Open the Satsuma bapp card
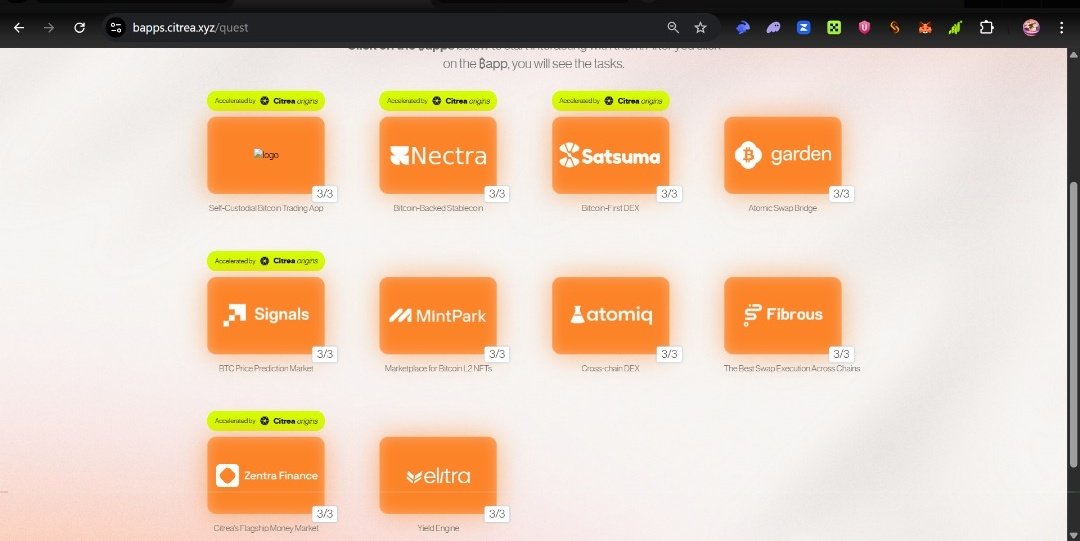 (x=610, y=155)
